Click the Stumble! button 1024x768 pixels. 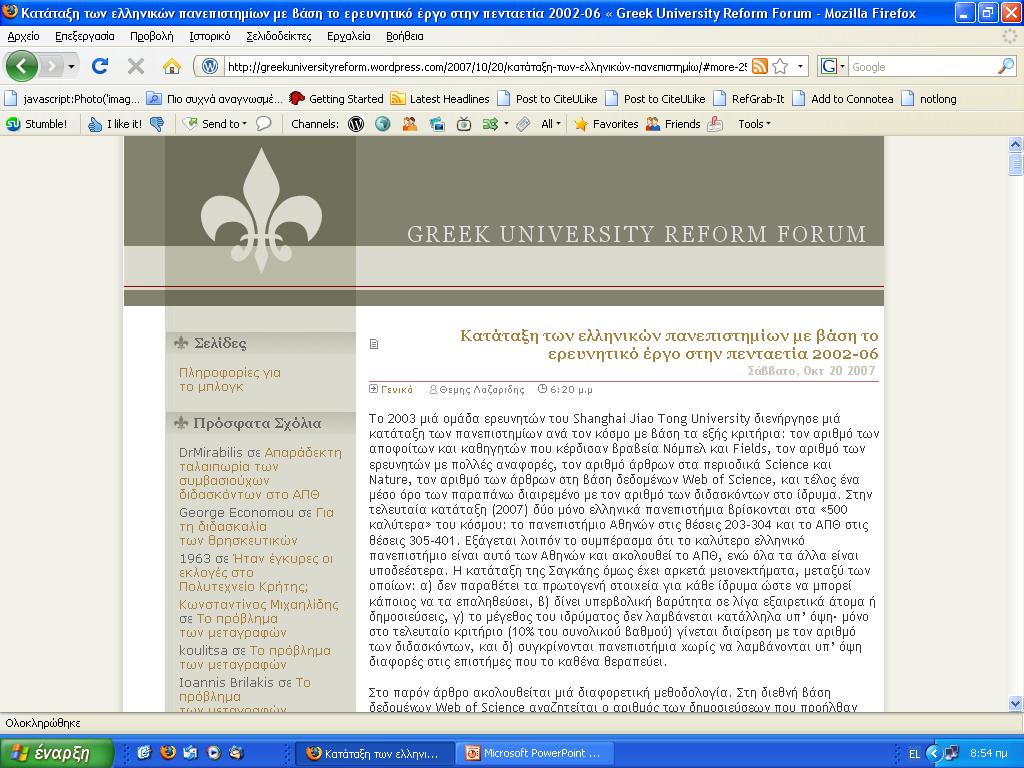(x=37, y=124)
